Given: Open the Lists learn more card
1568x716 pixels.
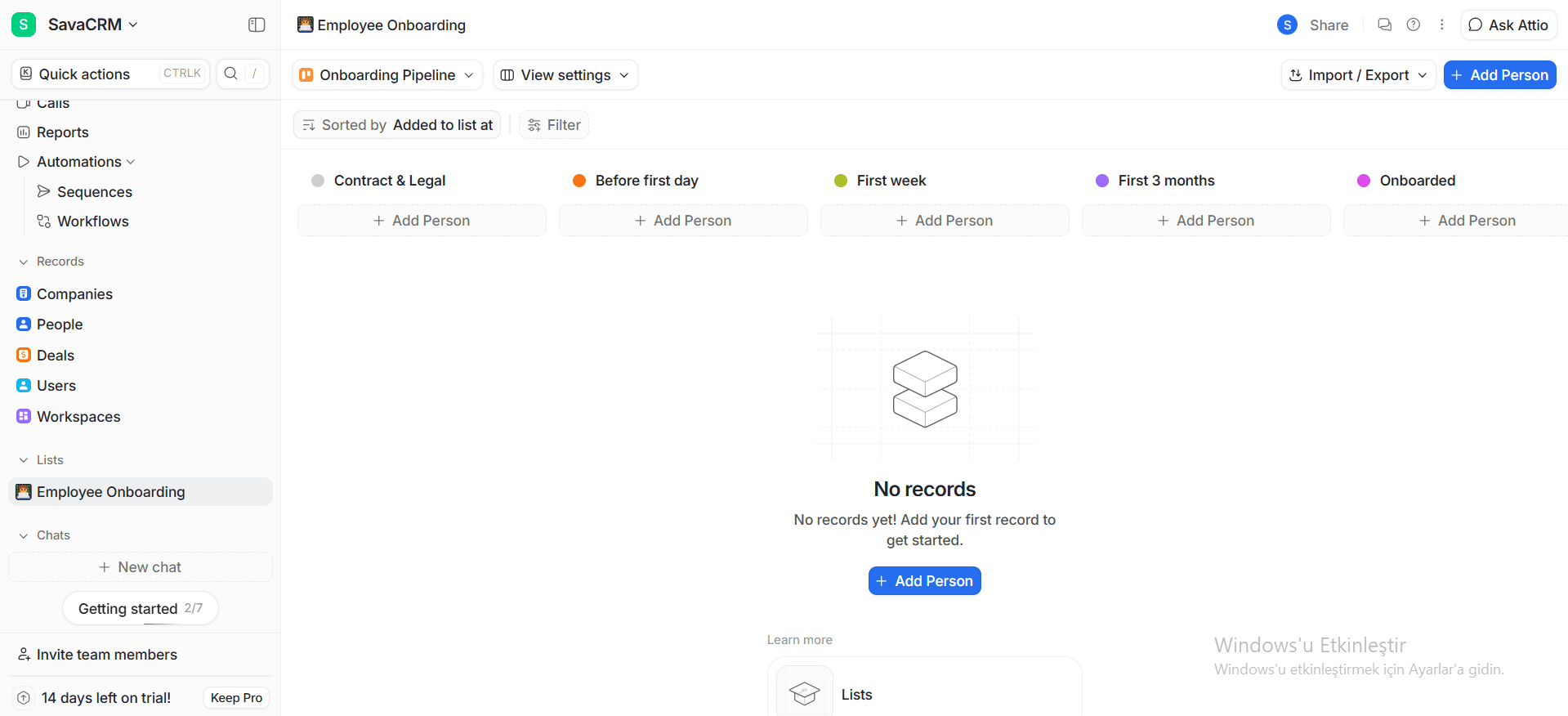Looking at the screenshot, I should coord(925,687).
